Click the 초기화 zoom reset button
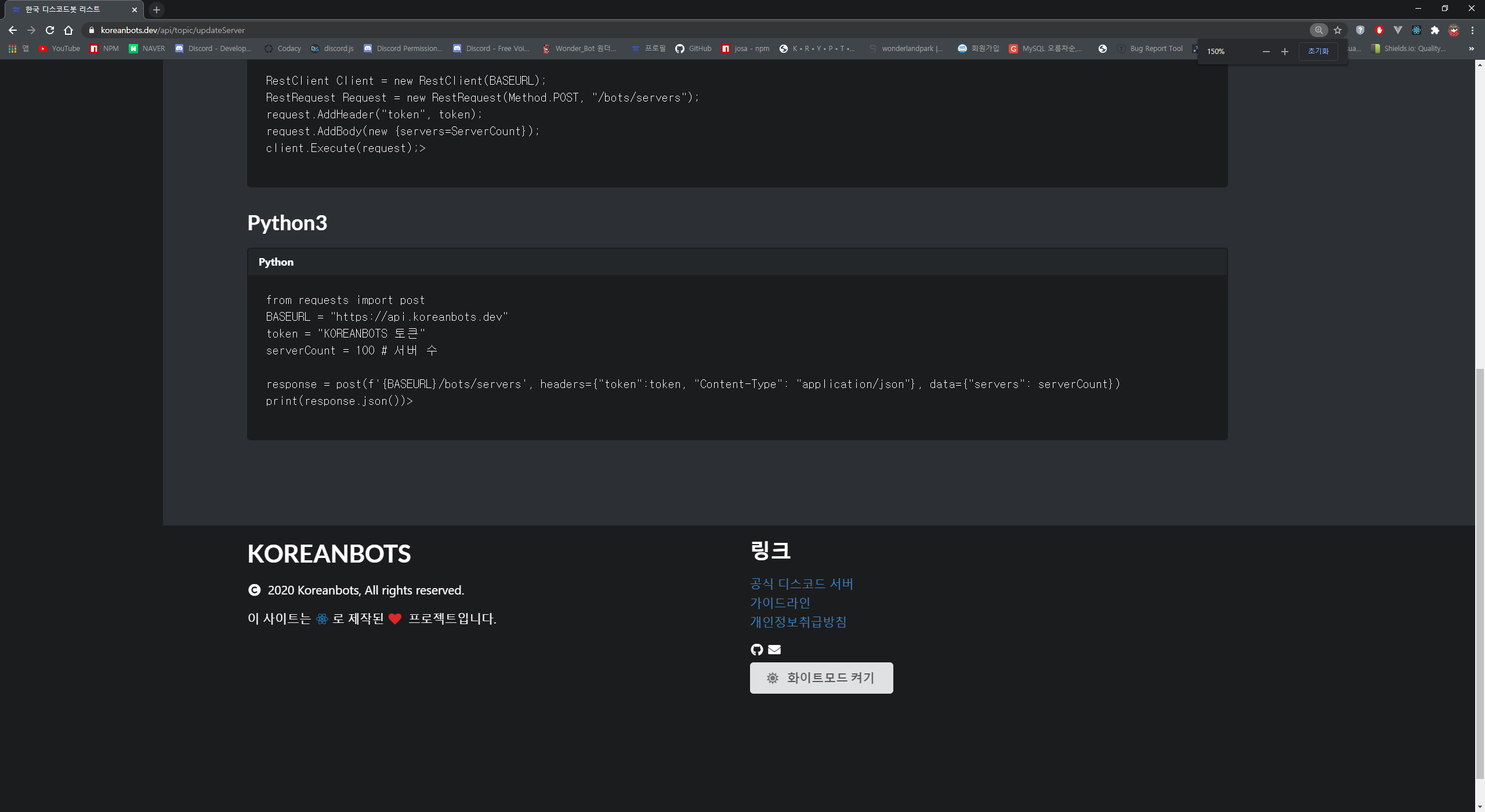Image resolution: width=1485 pixels, height=812 pixels. click(x=1317, y=51)
